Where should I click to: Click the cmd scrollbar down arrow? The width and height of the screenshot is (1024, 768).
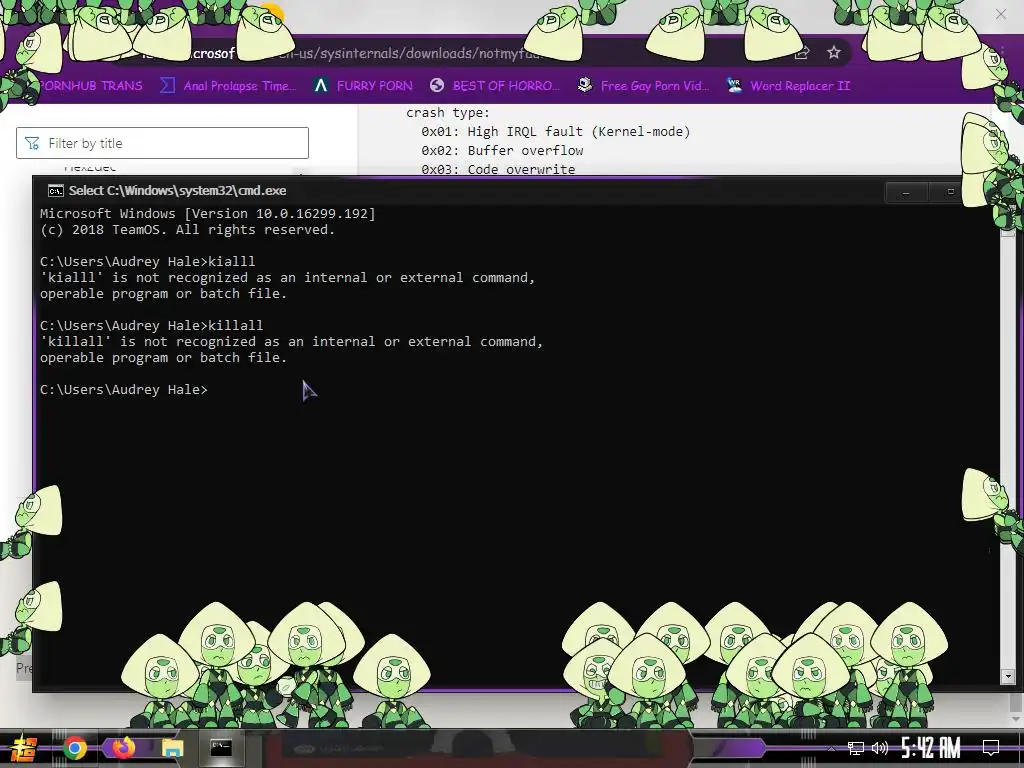(1008, 677)
